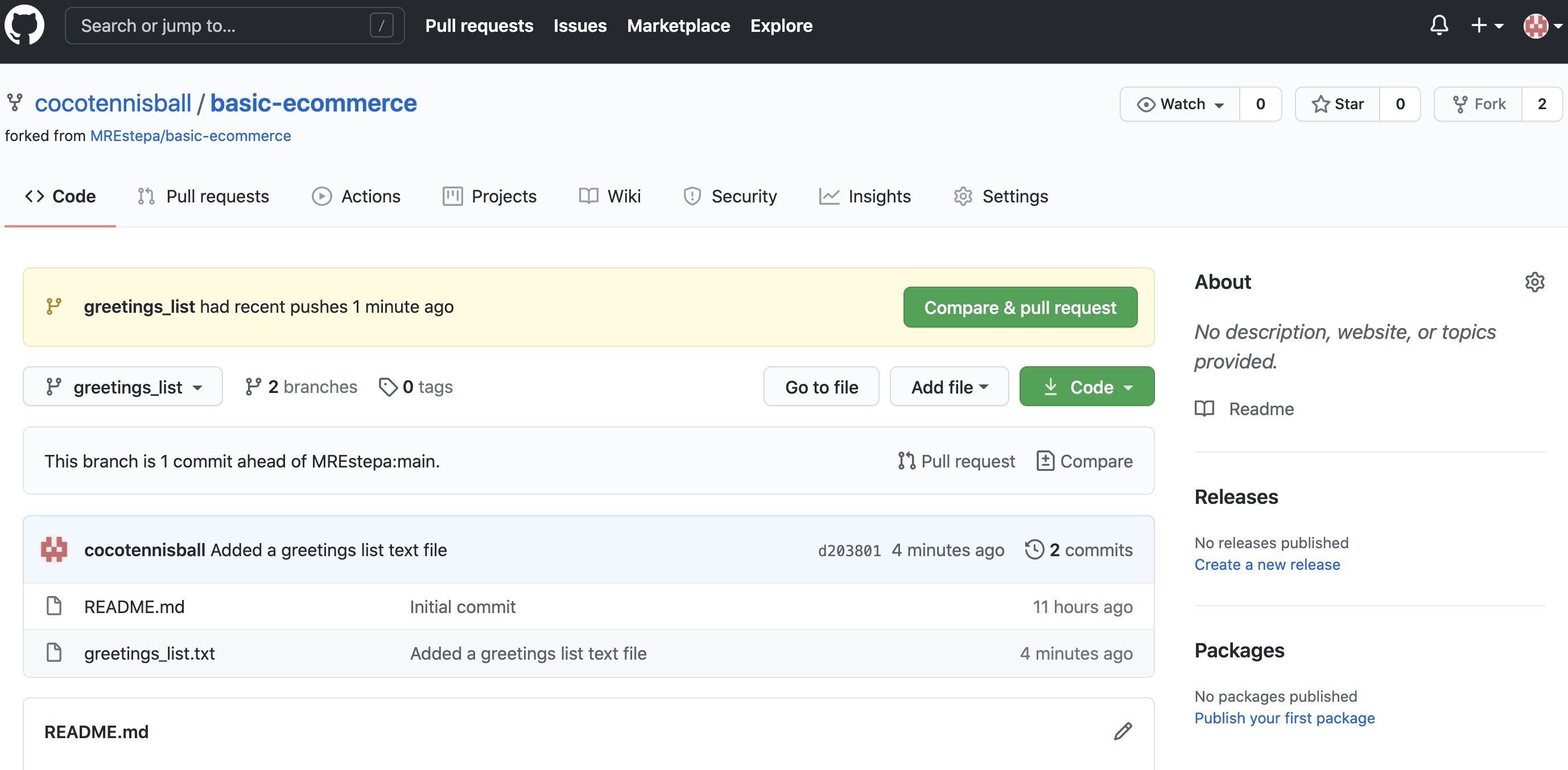View the 0 tags

click(x=416, y=386)
